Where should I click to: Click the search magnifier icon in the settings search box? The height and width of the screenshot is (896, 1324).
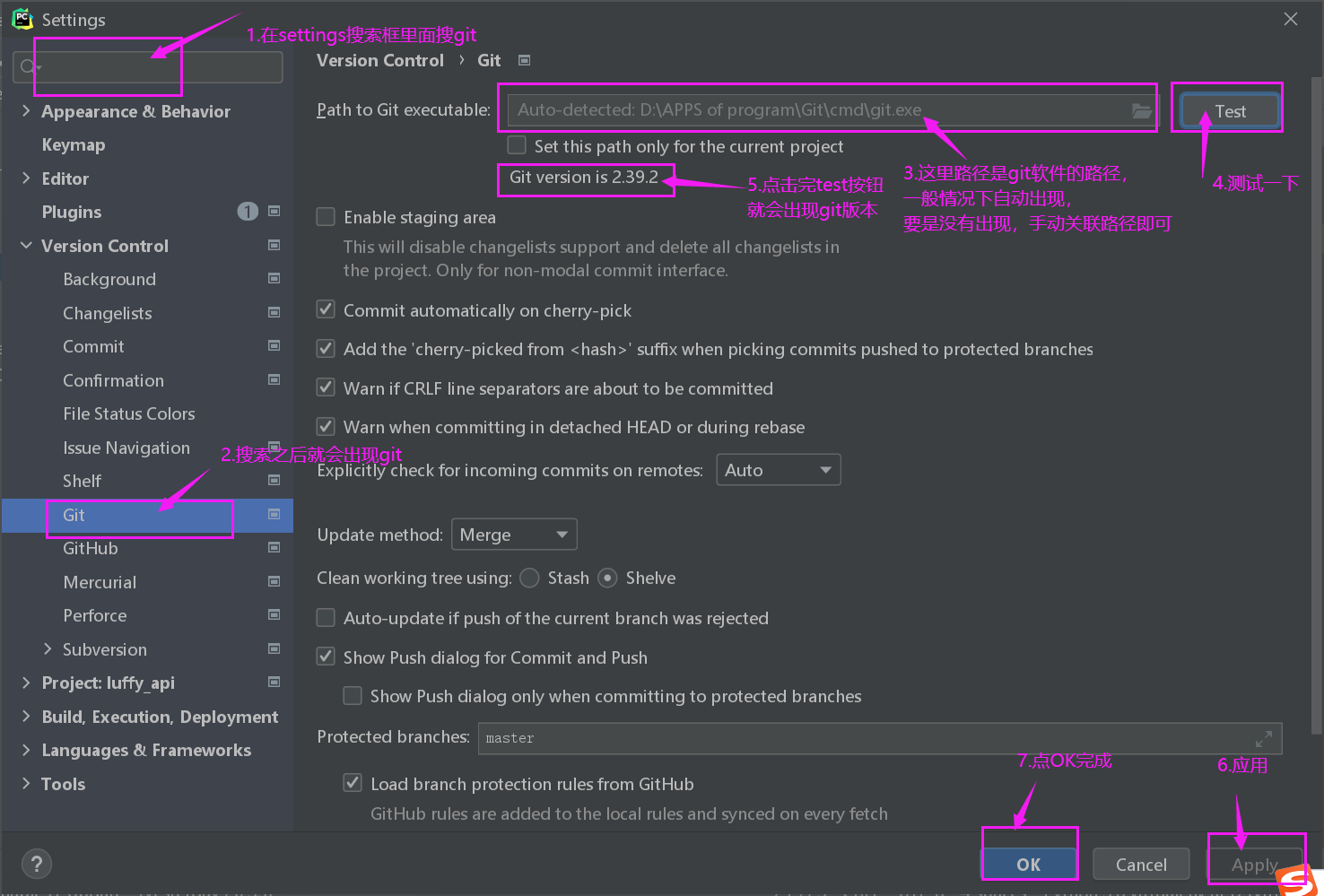tap(30, 67)
